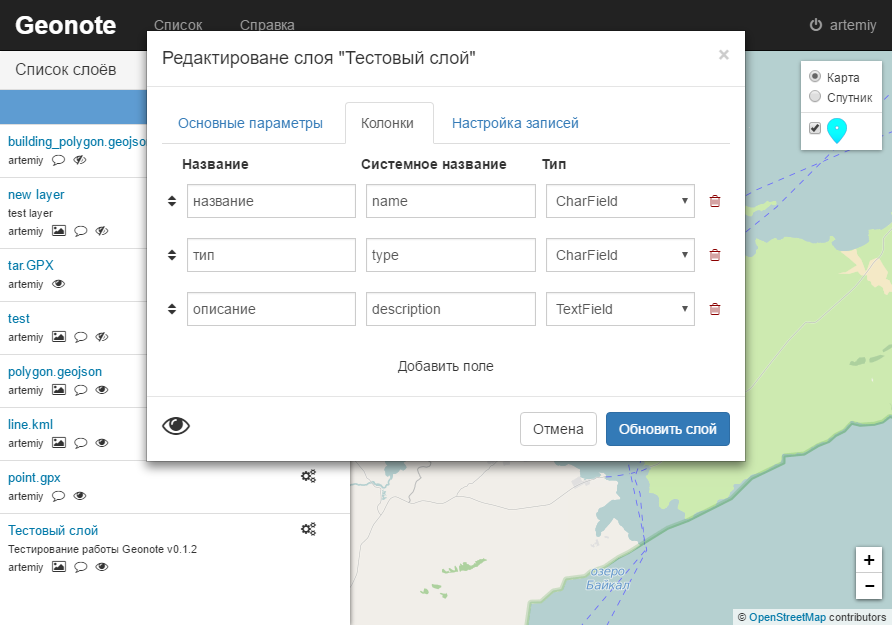The width and height of the screenshot is (892, 625).
Task: Click the comment icon of point.gpx
Action: [59, 496]
